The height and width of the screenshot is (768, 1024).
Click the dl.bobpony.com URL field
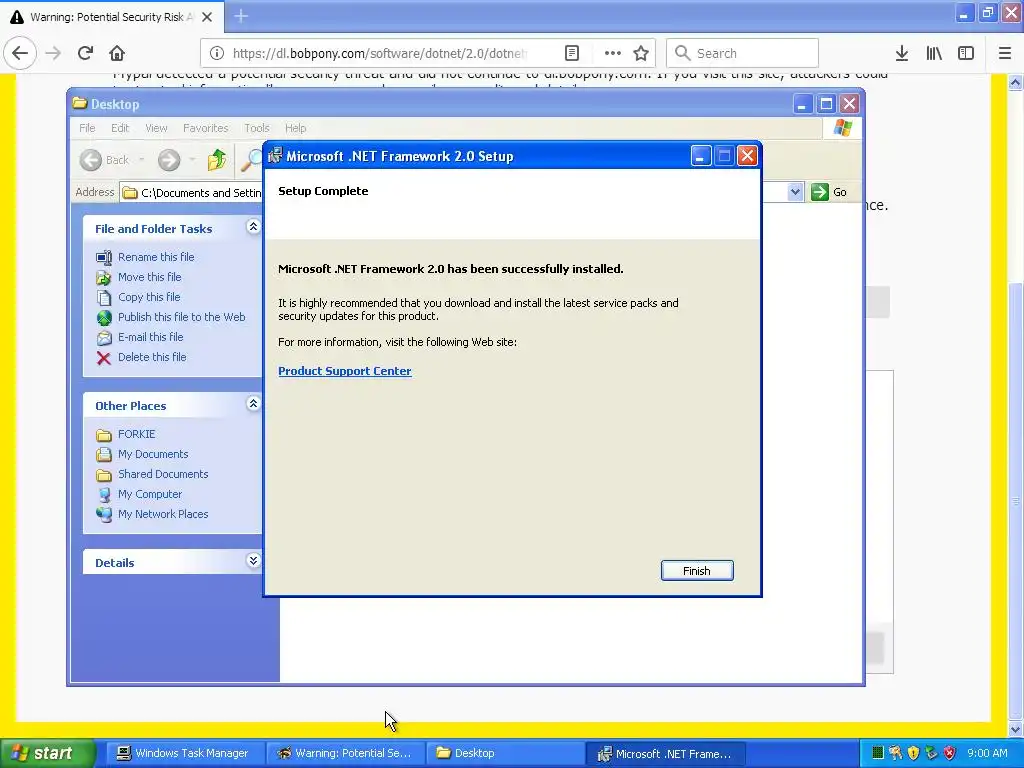(x=379, y=53)
